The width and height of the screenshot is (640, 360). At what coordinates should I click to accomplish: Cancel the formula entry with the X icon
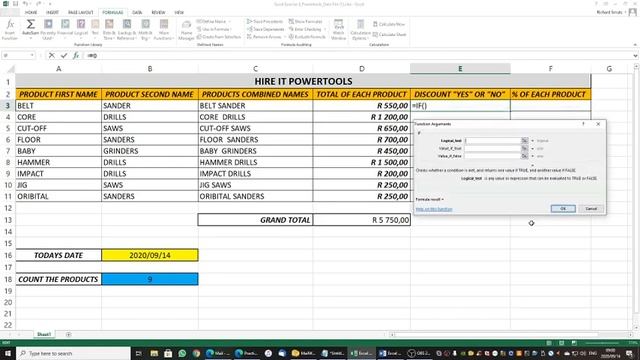coord(51,55)
